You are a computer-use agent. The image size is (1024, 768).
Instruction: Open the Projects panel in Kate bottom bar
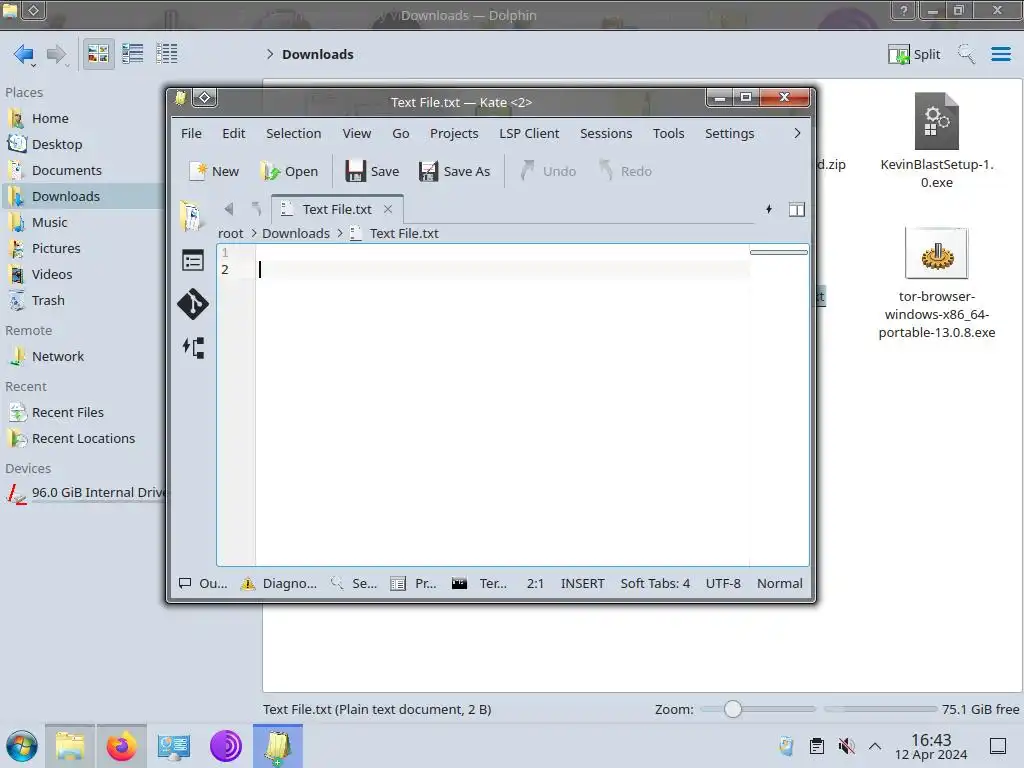413,583
